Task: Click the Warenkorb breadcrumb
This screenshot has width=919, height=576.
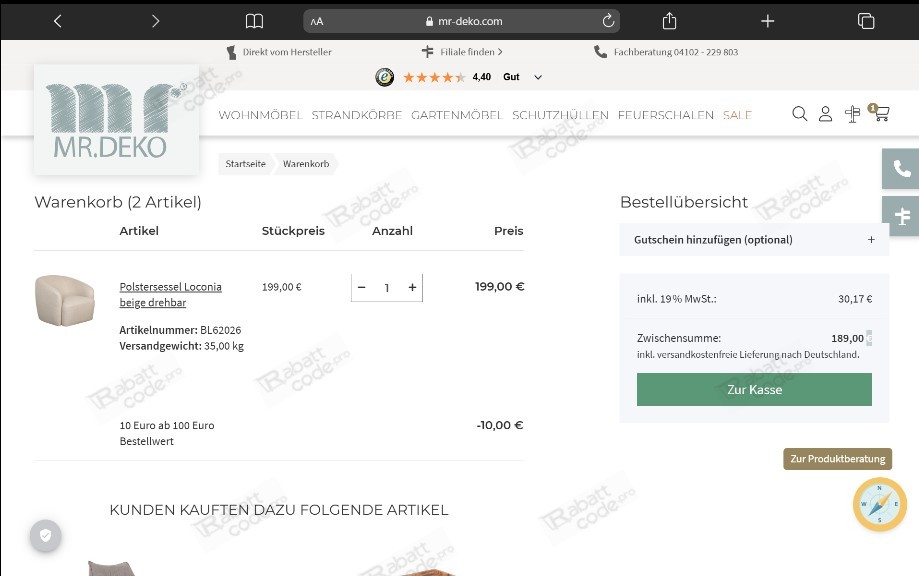Action: pos(306,163)
